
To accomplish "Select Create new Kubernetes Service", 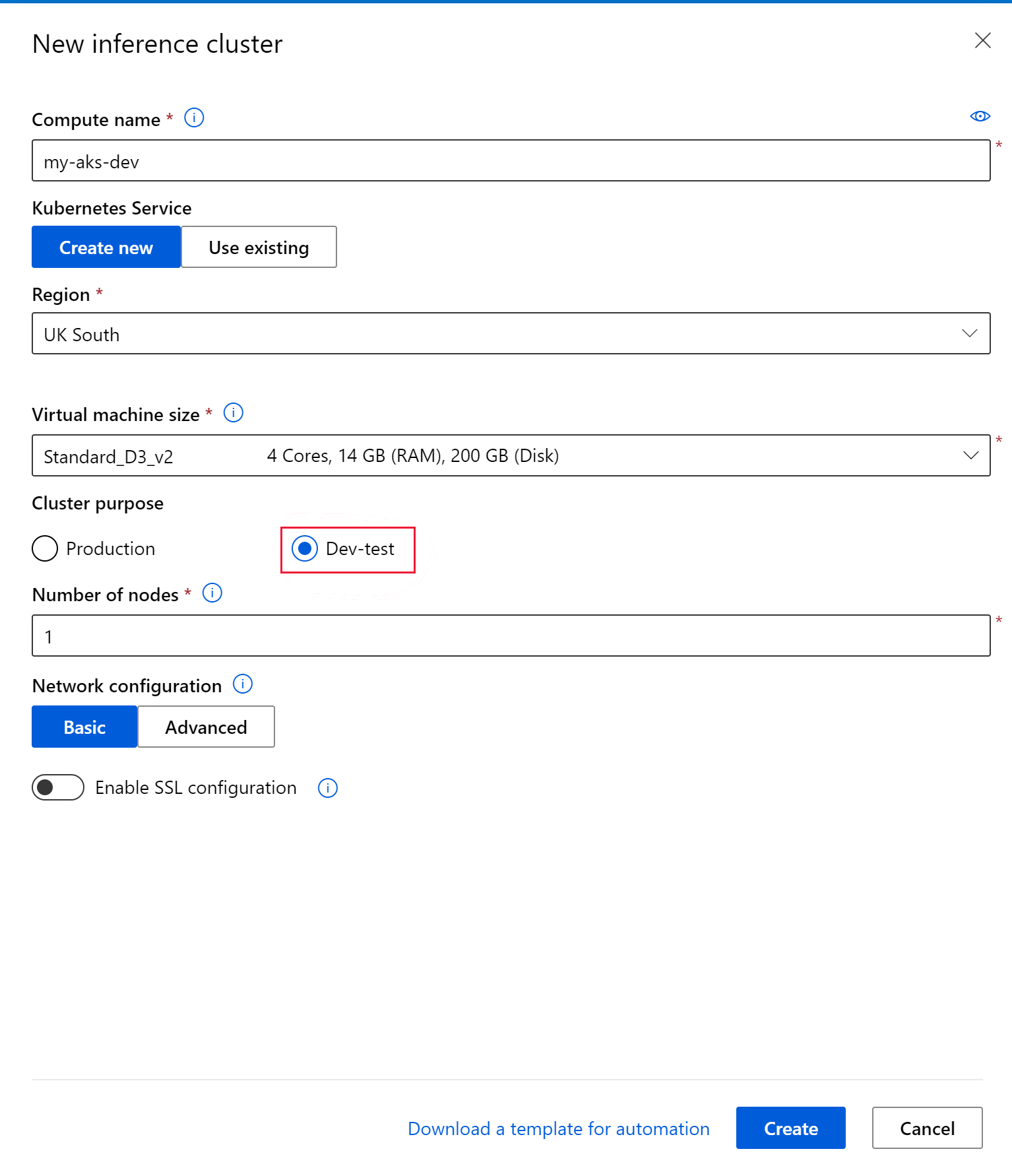I will pos(106,247).
